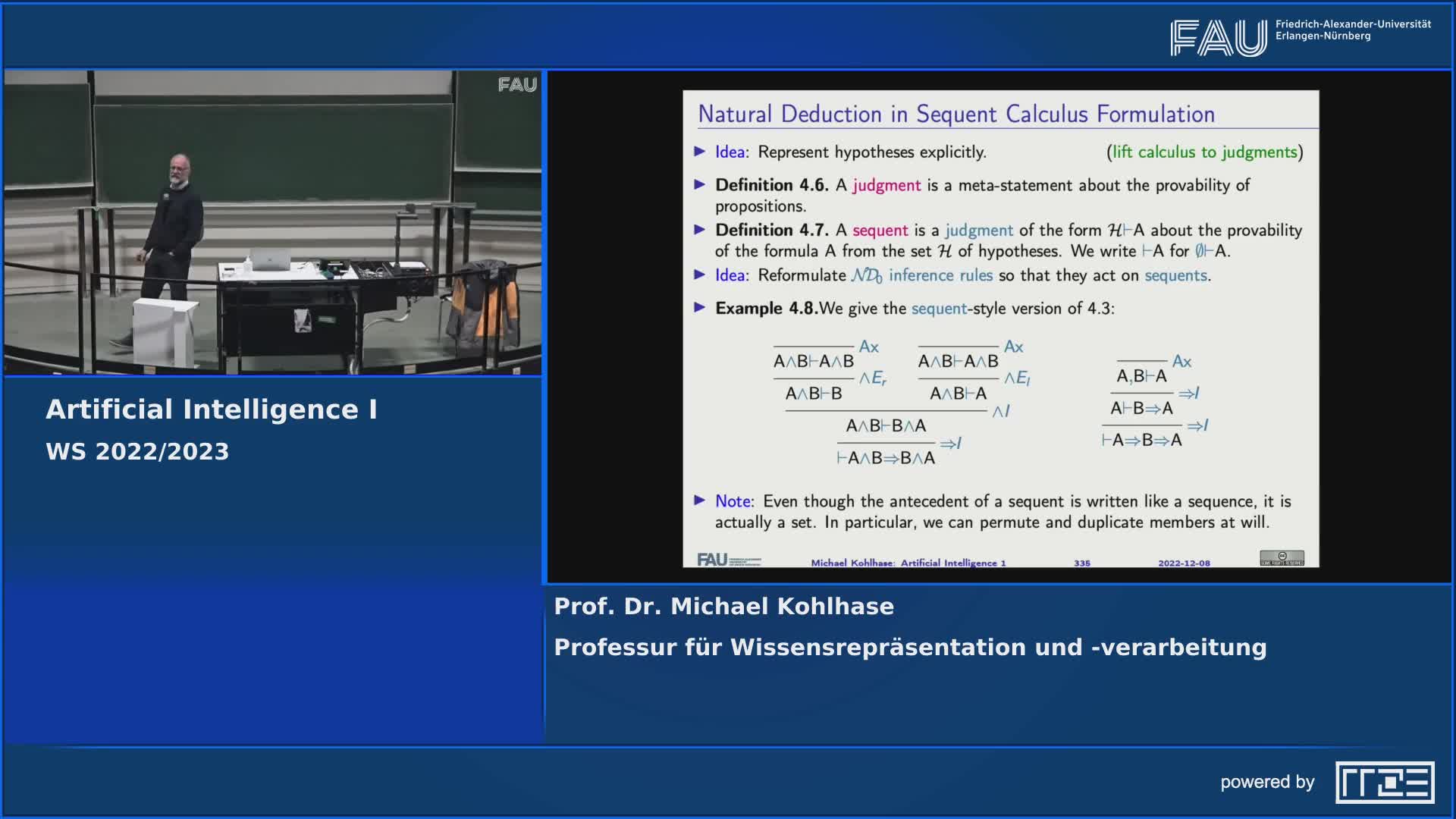The image size is (1456, 819).
Task: Click the Creative Commons license badge on slide
Action: coord(1282,558)
